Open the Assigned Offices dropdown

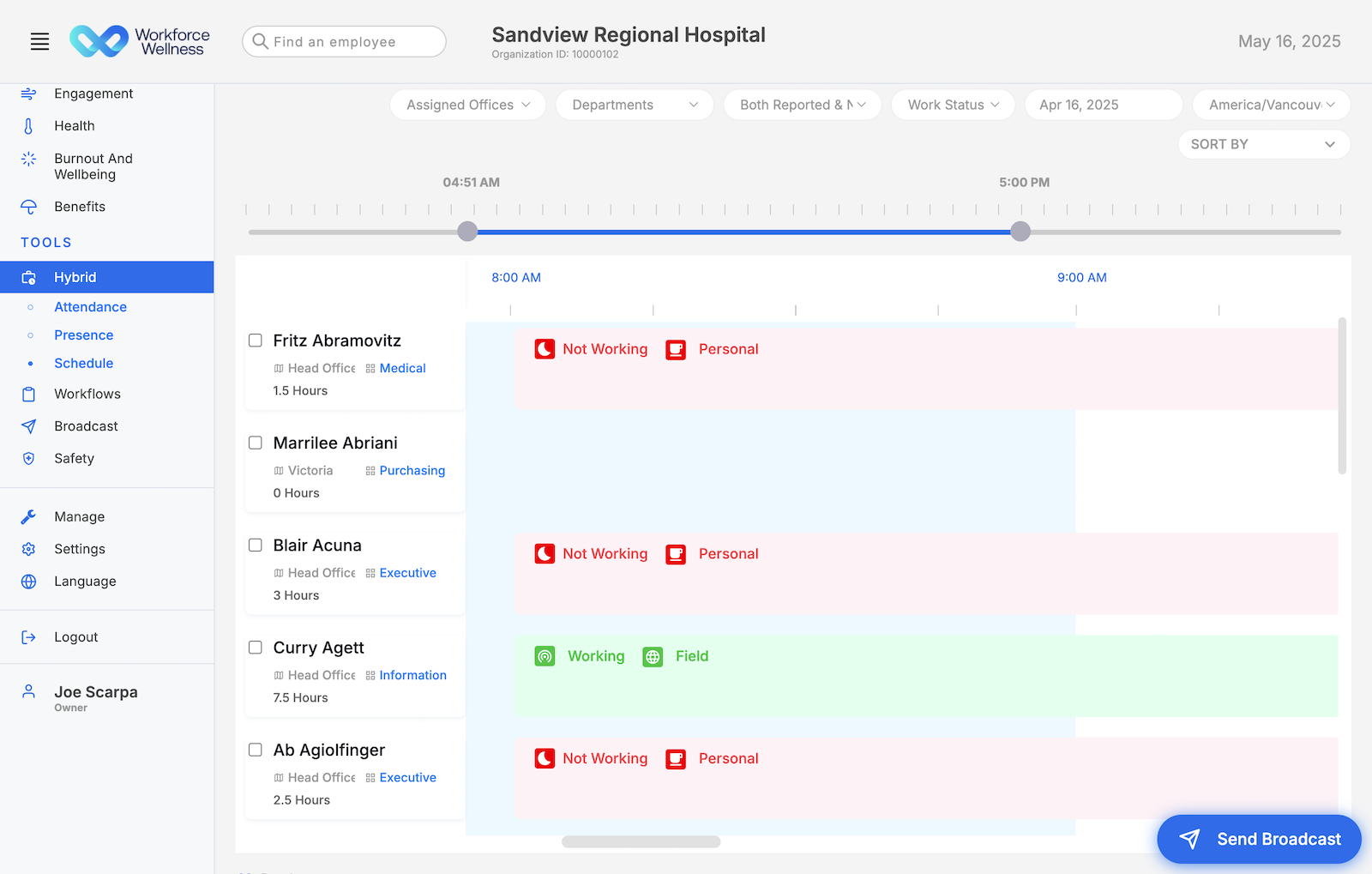(467, 105)
